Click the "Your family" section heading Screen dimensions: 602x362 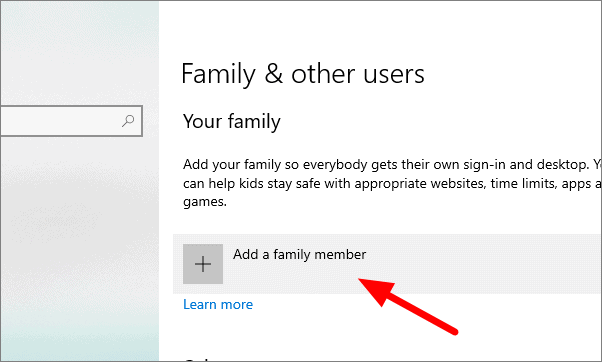coord(232,122)
